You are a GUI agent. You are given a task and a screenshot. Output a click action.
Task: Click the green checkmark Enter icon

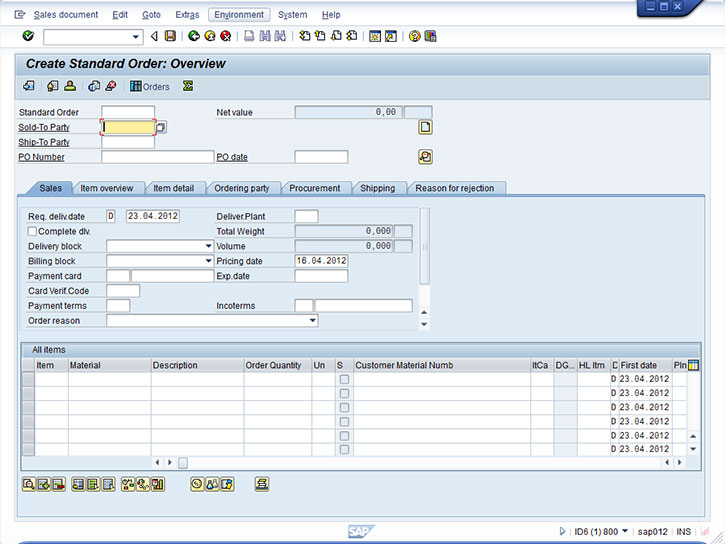point(28,36)
